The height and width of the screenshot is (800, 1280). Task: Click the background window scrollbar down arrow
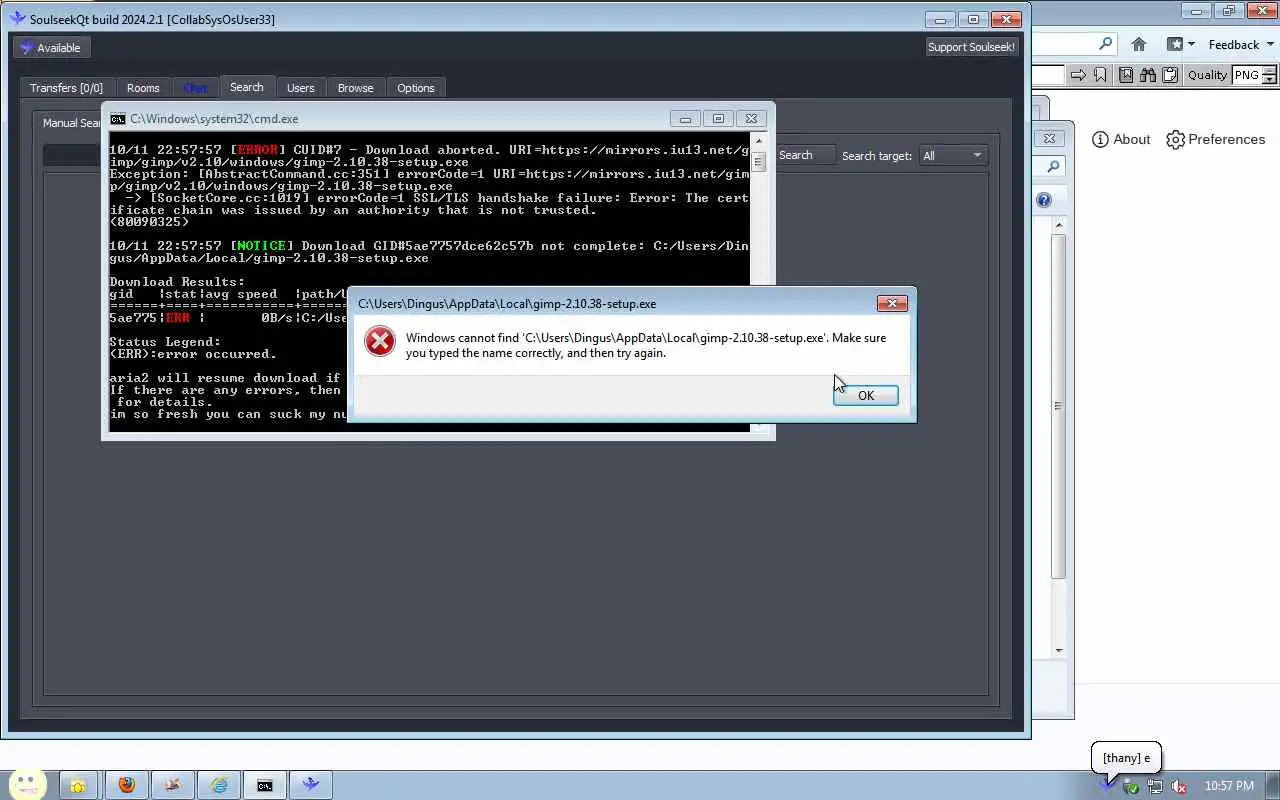[1059, 650]
